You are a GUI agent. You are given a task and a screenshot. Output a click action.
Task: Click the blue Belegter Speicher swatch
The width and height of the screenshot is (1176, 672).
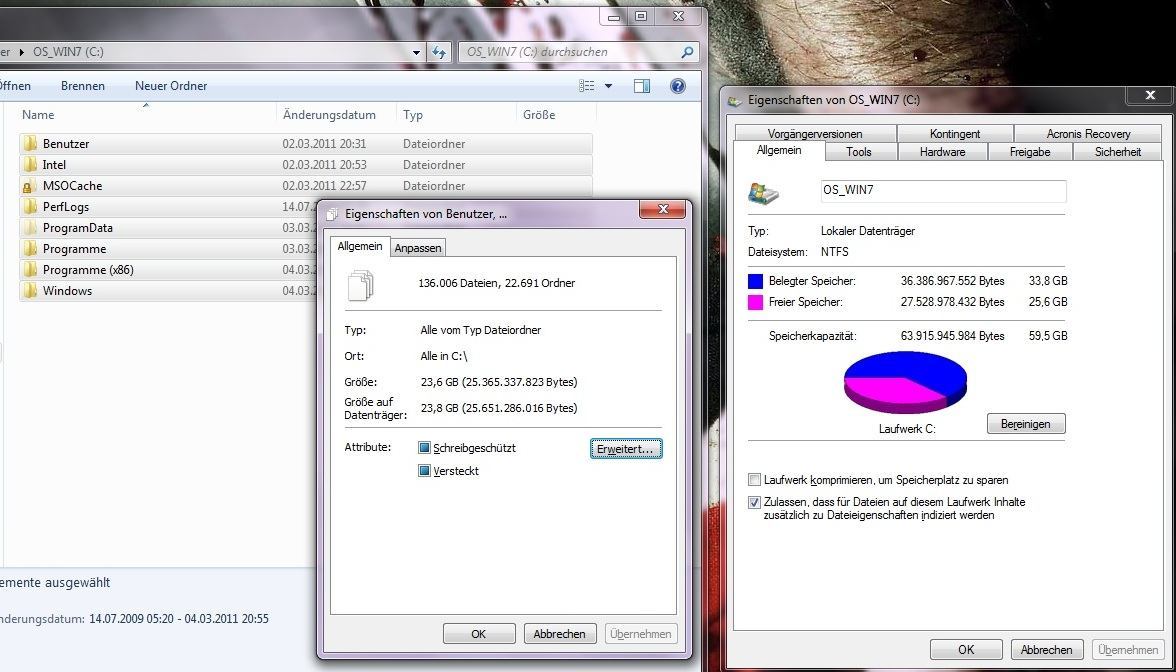click(x=755, y=281)
